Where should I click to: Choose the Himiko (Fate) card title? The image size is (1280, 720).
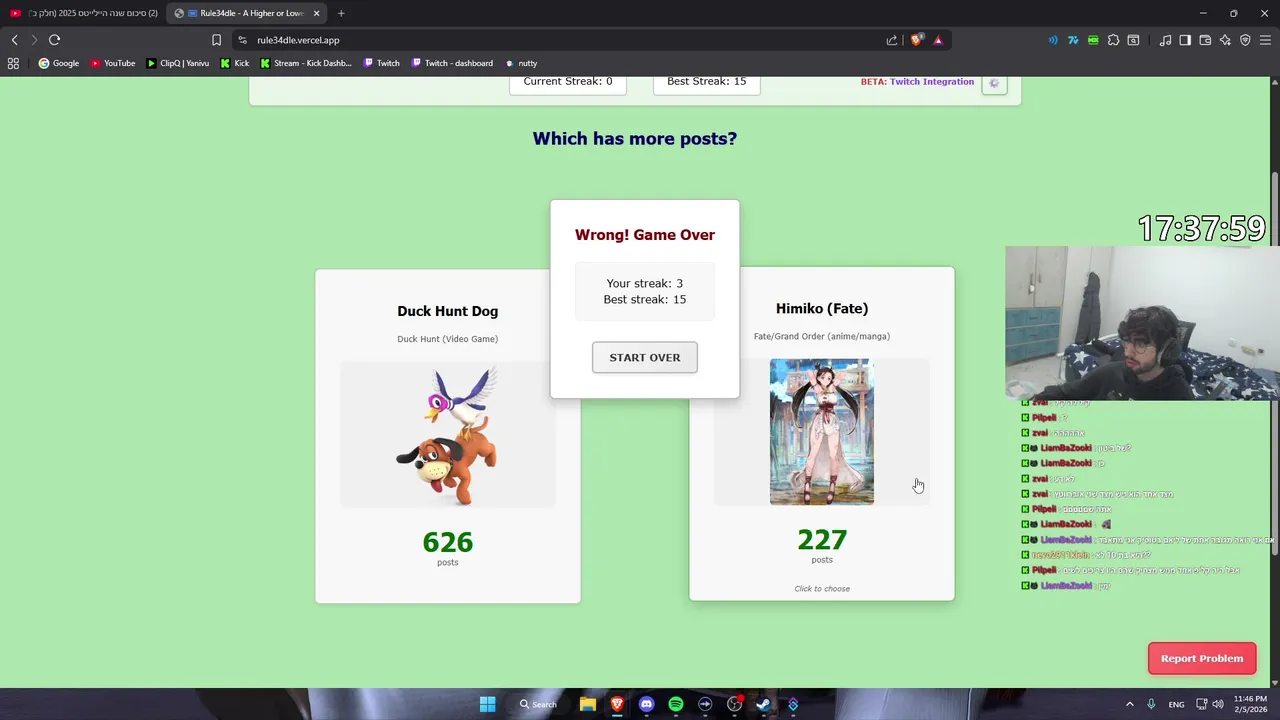coord(822,309)
